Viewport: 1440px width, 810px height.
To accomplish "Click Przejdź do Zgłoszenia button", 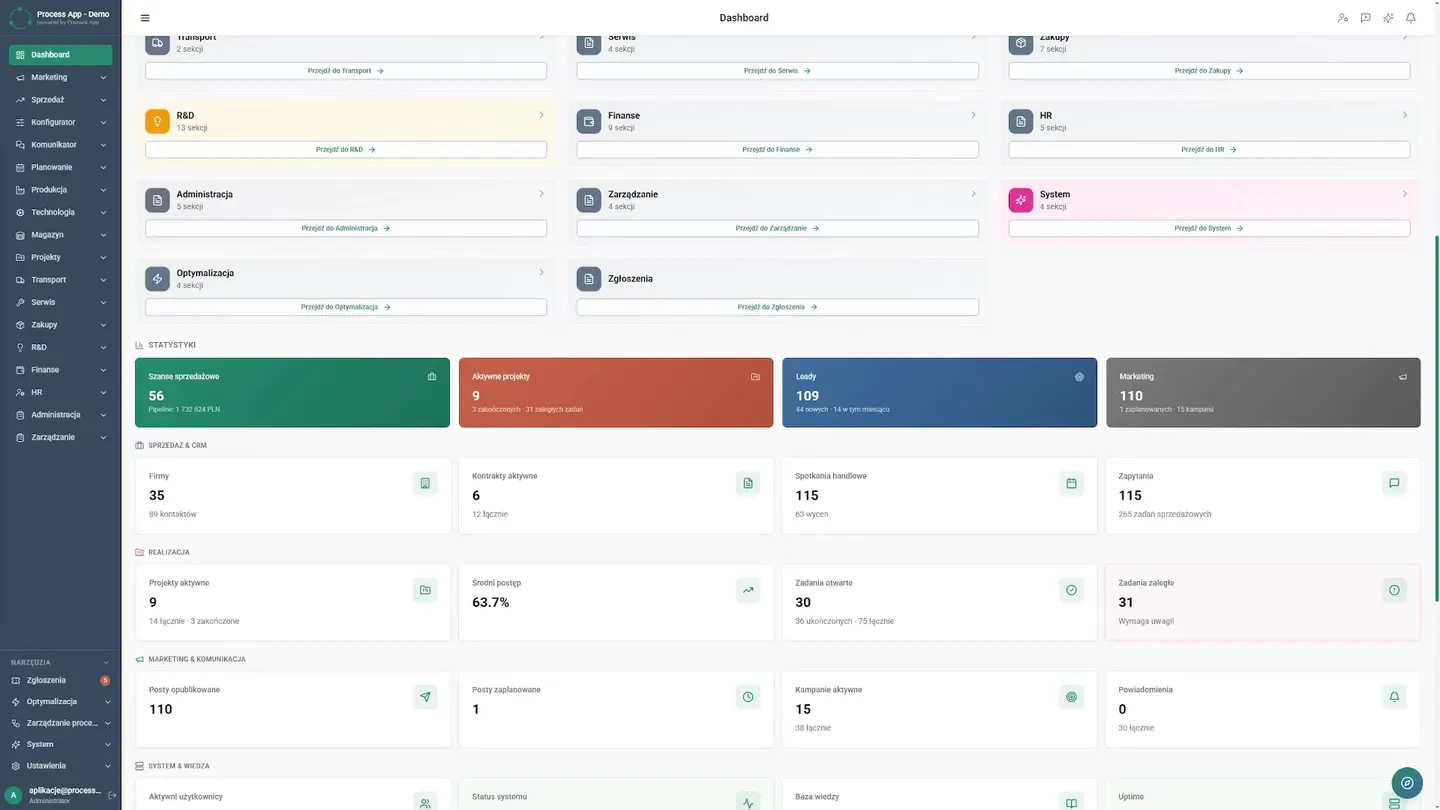I will [x=777, y=307].
